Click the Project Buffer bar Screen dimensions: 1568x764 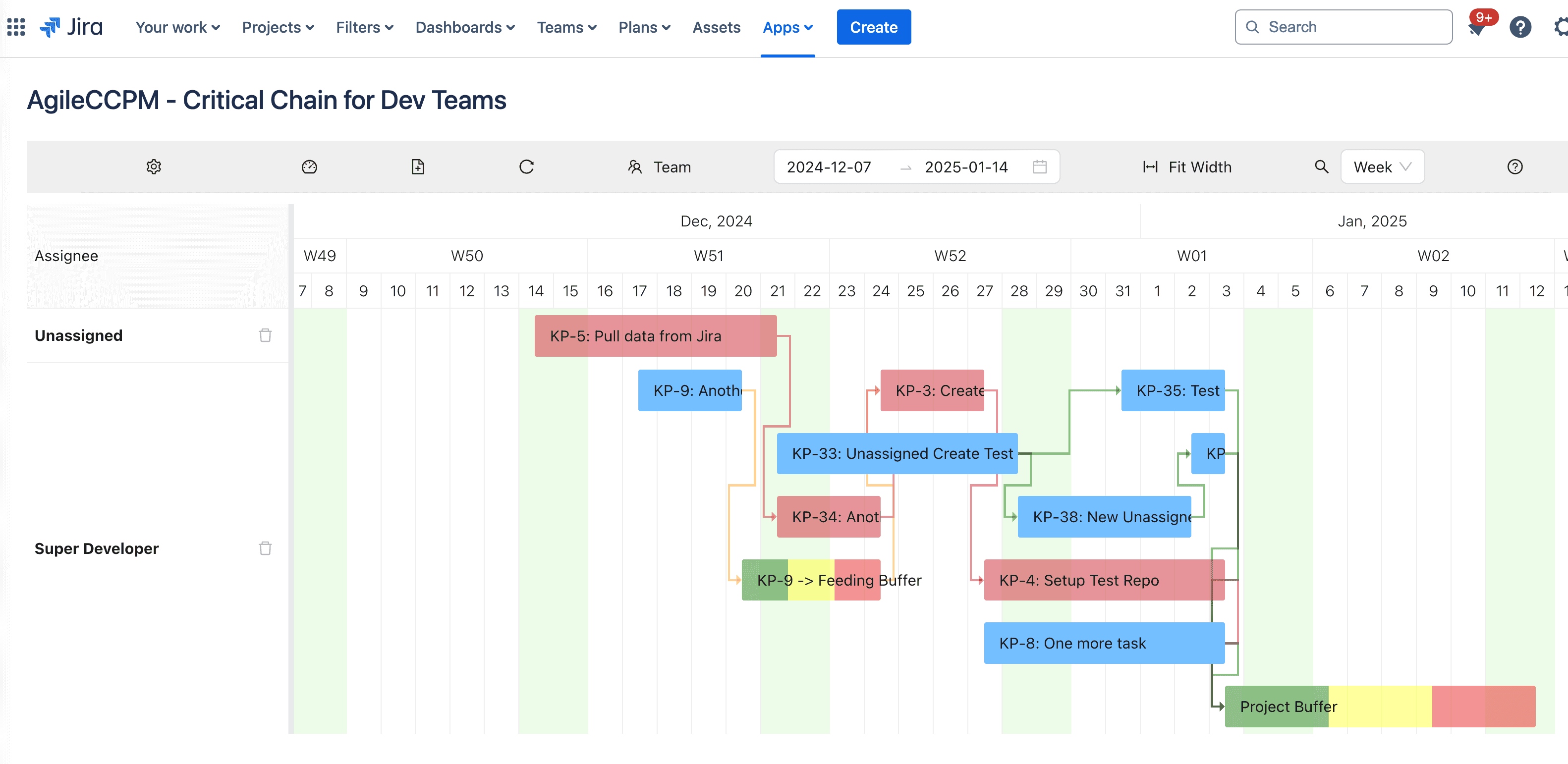(x=1288, y=706)
